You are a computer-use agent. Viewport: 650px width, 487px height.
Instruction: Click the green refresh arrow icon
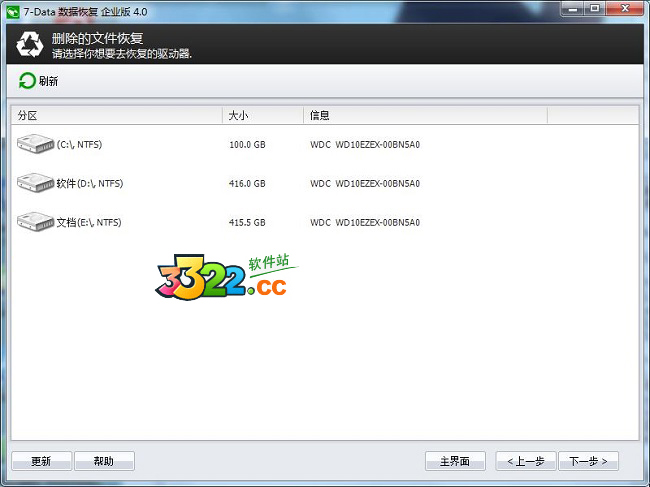tap(27, 81)
